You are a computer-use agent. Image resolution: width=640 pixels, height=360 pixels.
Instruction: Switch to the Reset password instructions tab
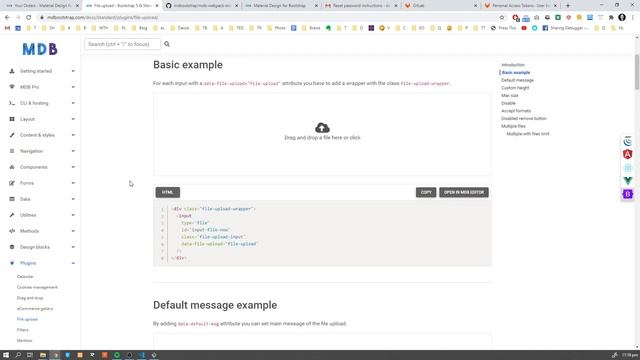click(361, 6)
